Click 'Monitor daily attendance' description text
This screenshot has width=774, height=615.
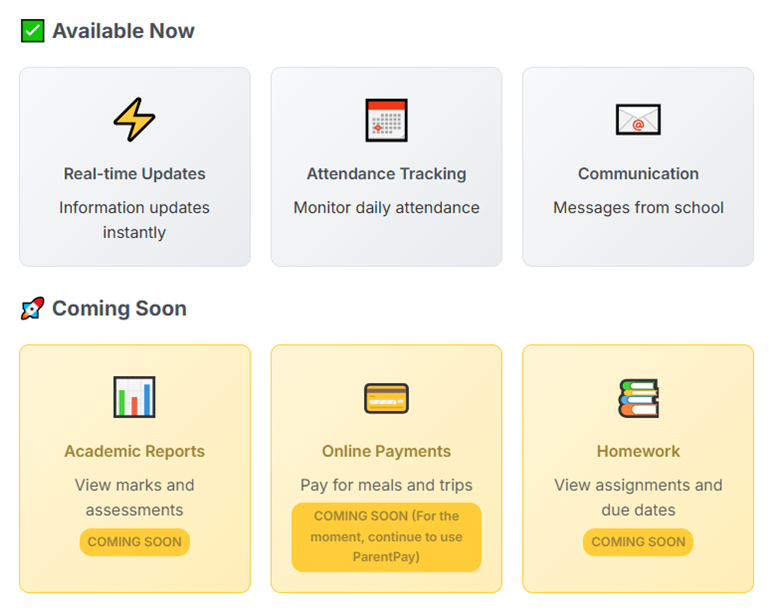click(386, 208)
